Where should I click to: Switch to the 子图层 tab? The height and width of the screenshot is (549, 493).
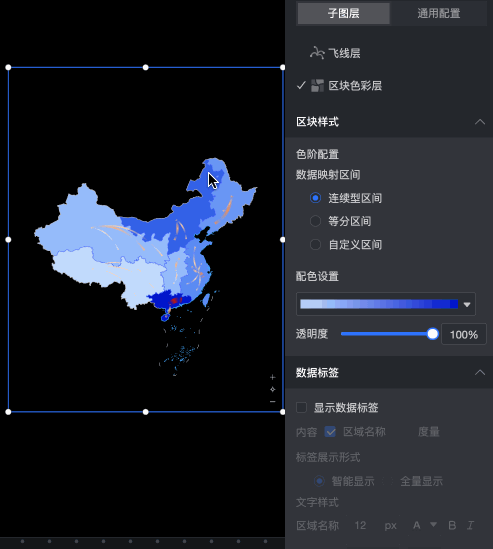(343, 13)
